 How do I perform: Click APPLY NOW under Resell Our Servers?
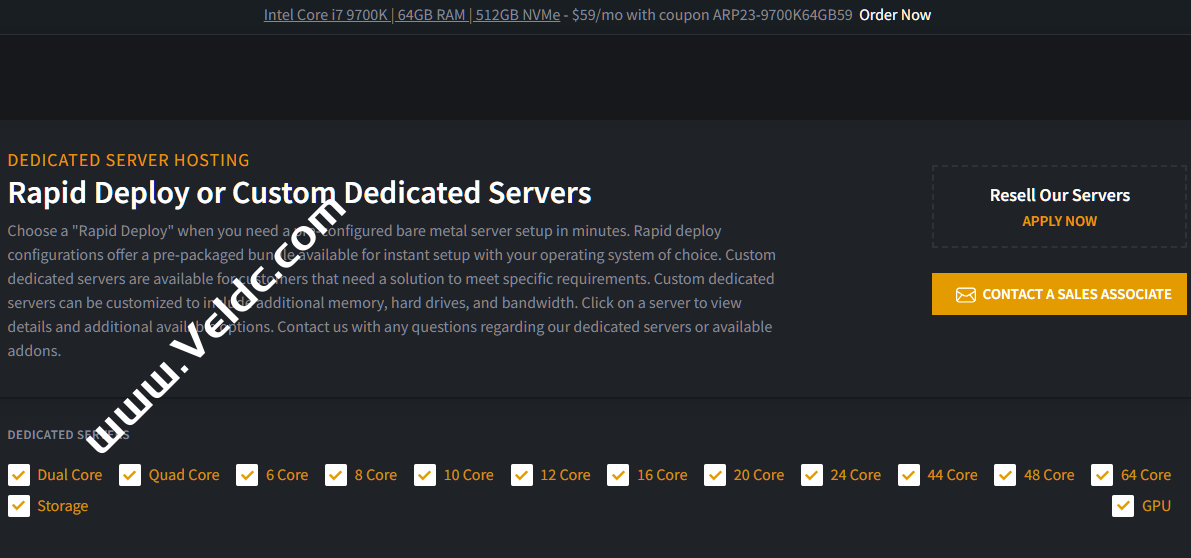pyautogui.click(x=1060, y=222)
